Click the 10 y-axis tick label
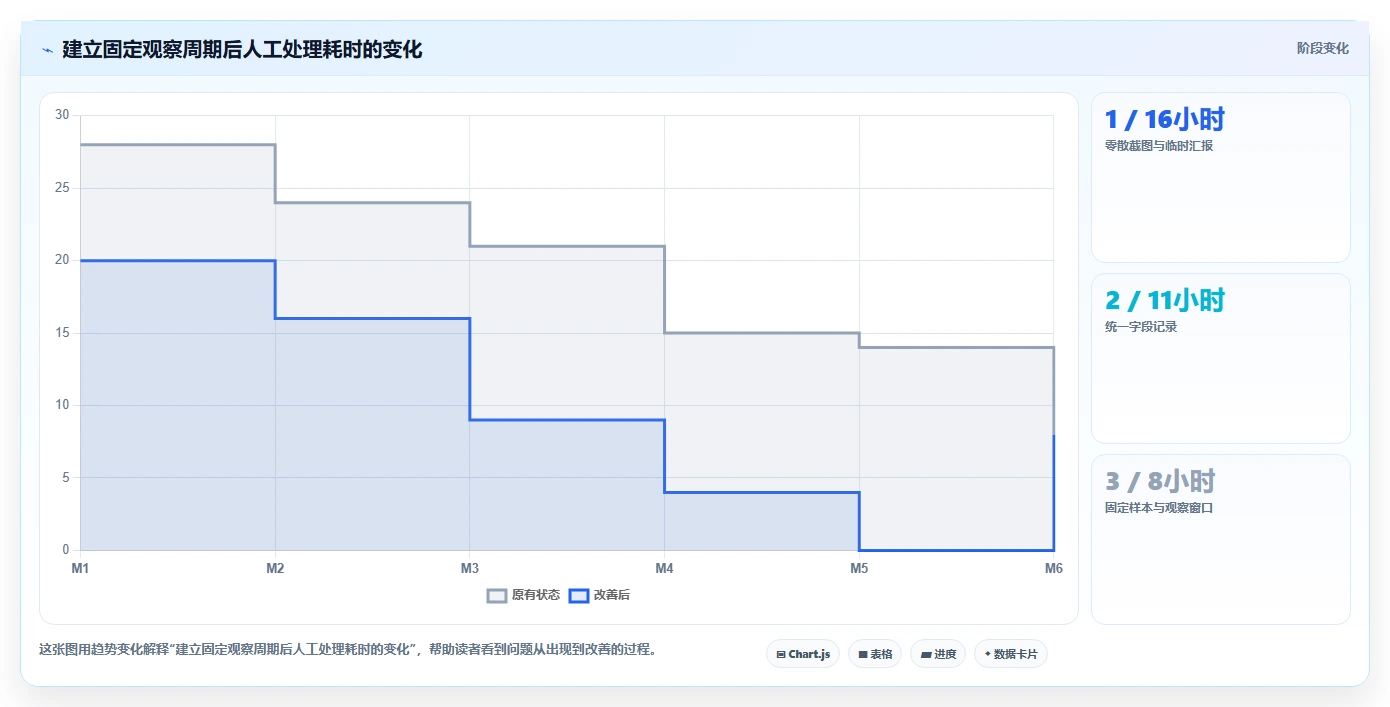Screen dimensions: 1390x707 point(62,405)
